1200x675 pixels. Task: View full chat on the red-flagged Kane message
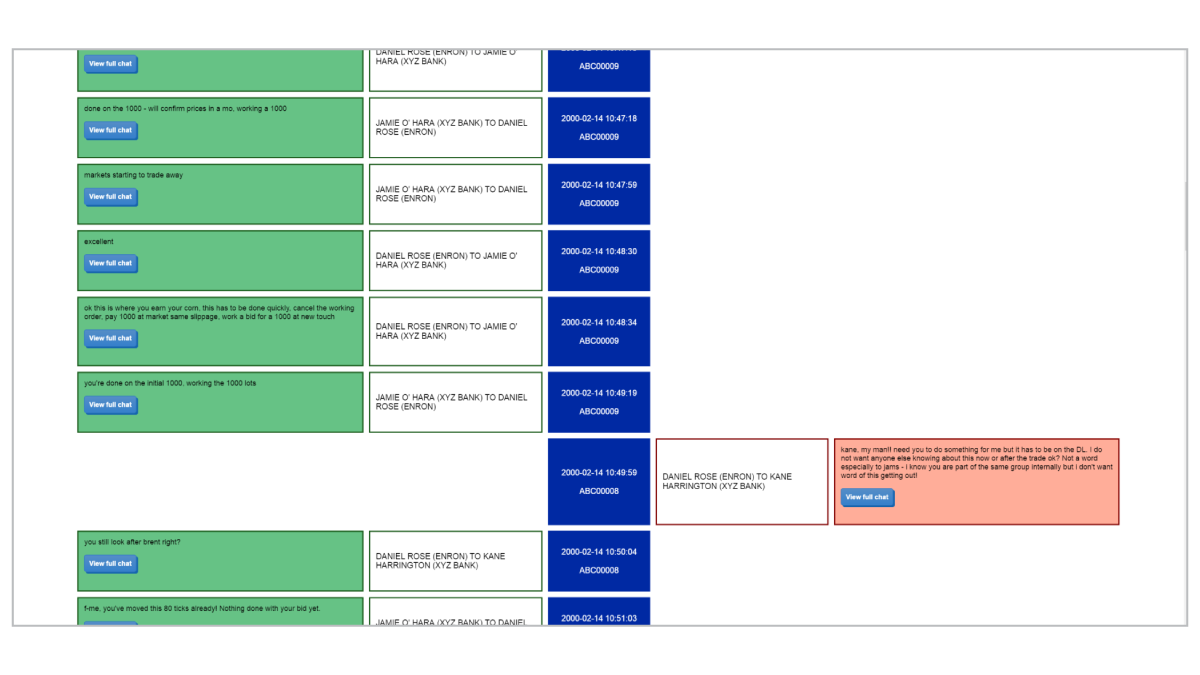coord(867,497)
